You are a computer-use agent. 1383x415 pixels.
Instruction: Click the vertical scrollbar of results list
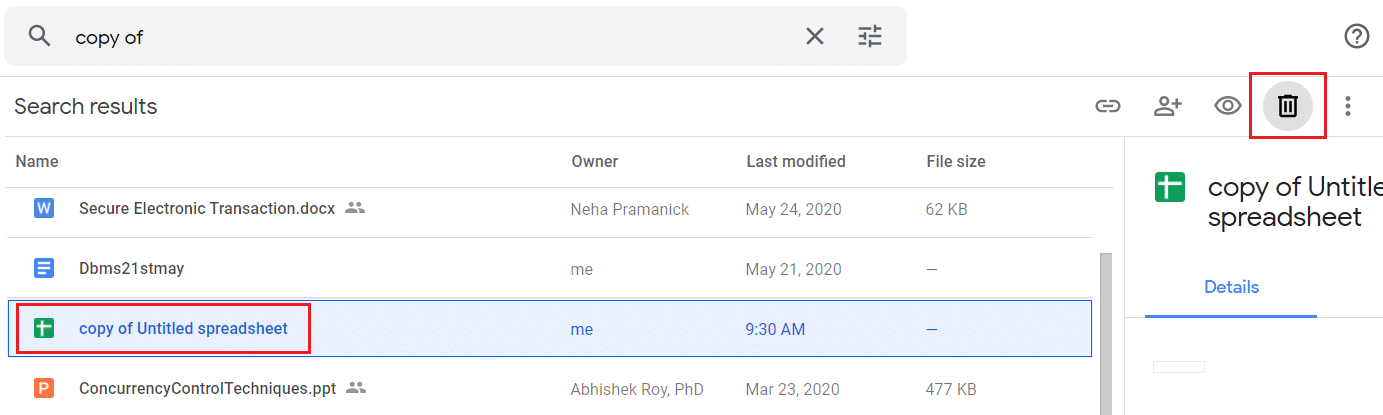point(1105,330)
